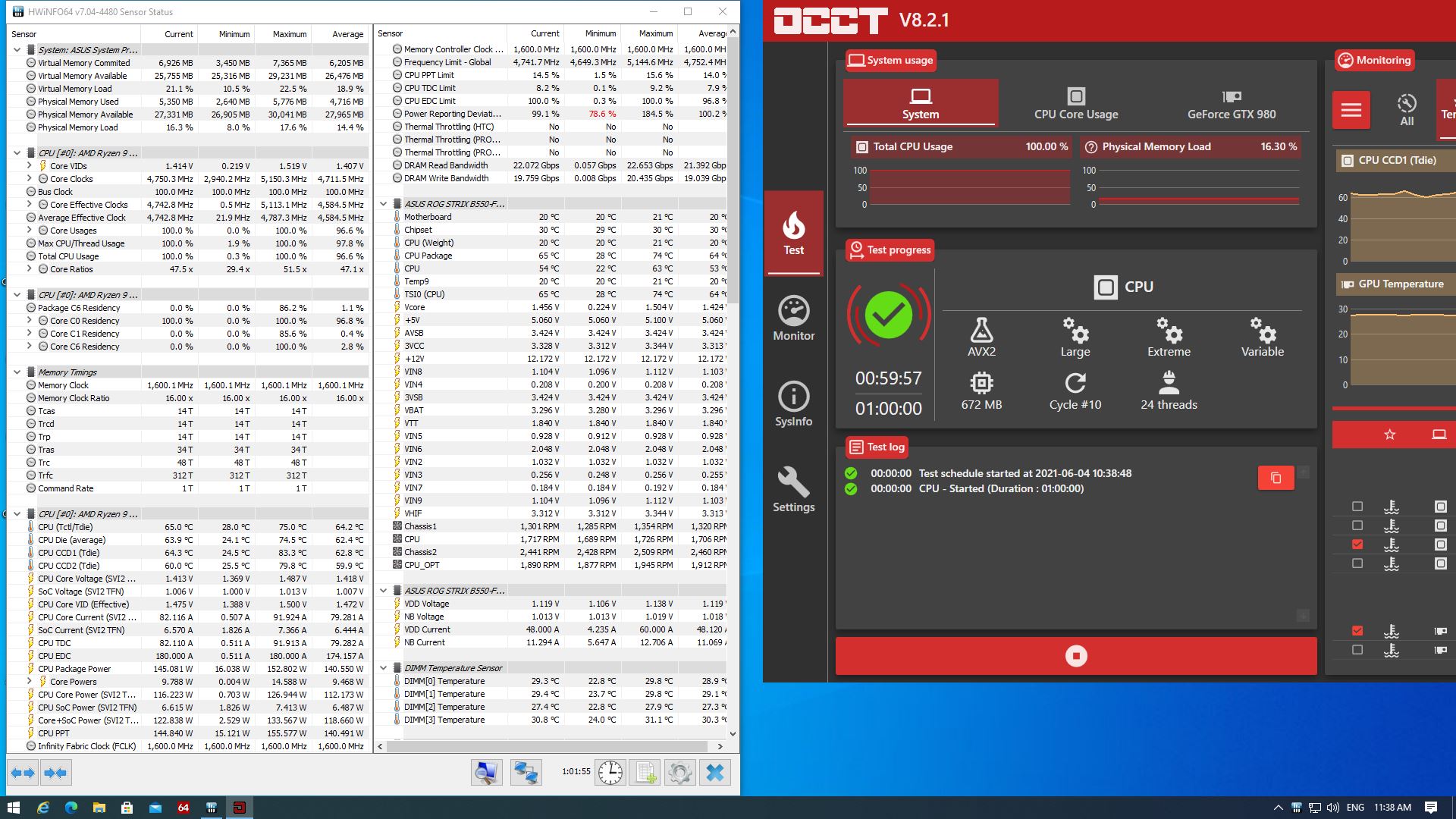
Task: Collapse the Memory Timings group
Action: (17, 372)
